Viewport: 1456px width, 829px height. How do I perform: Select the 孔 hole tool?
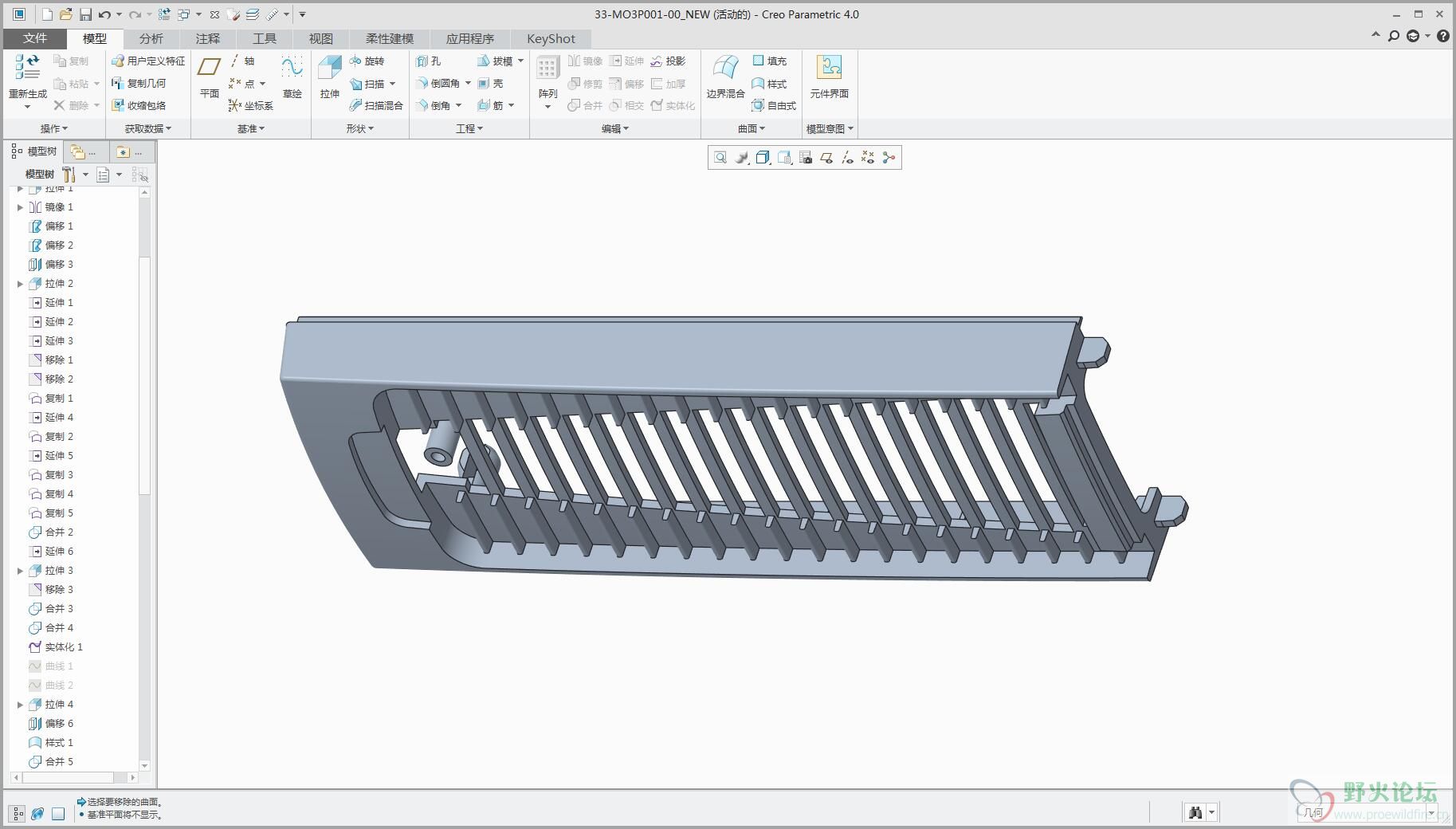click(x=428, y=61)
